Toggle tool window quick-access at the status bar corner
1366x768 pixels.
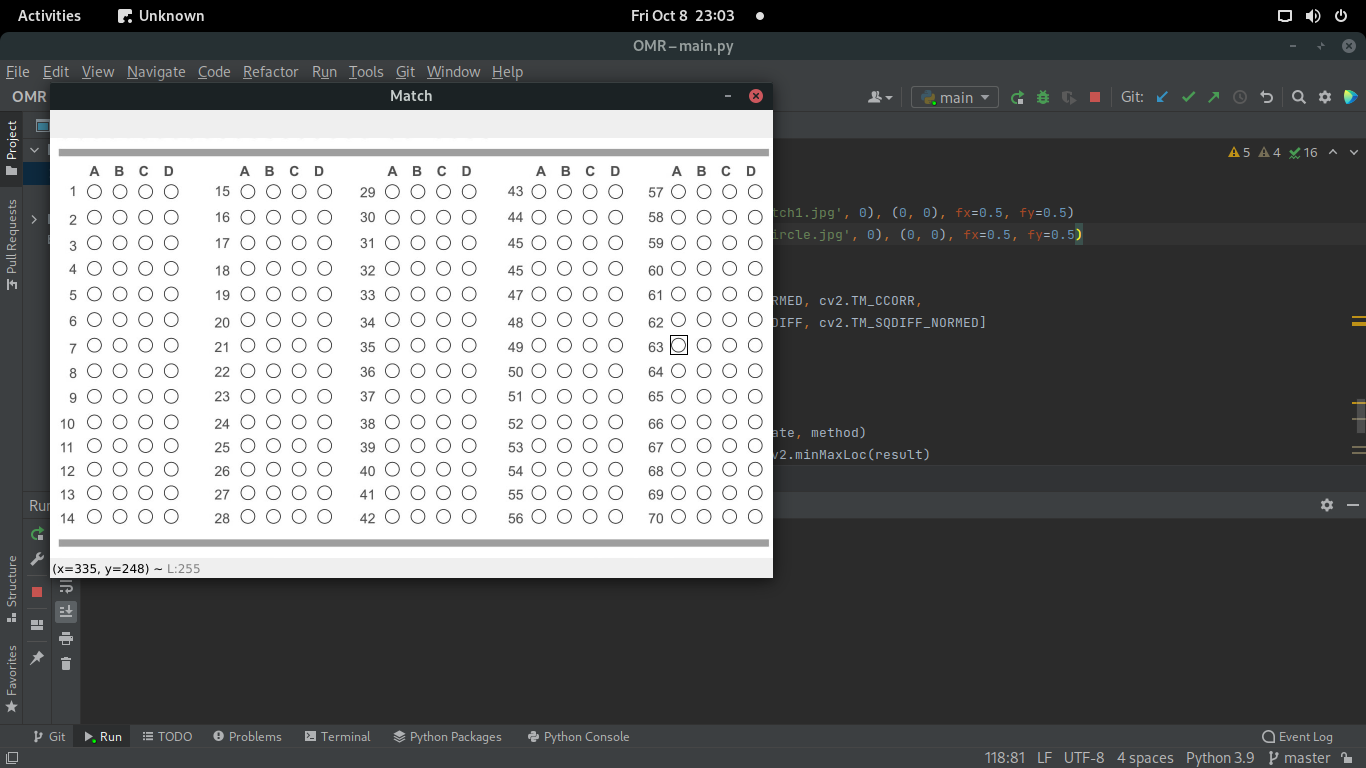point(11,758)
